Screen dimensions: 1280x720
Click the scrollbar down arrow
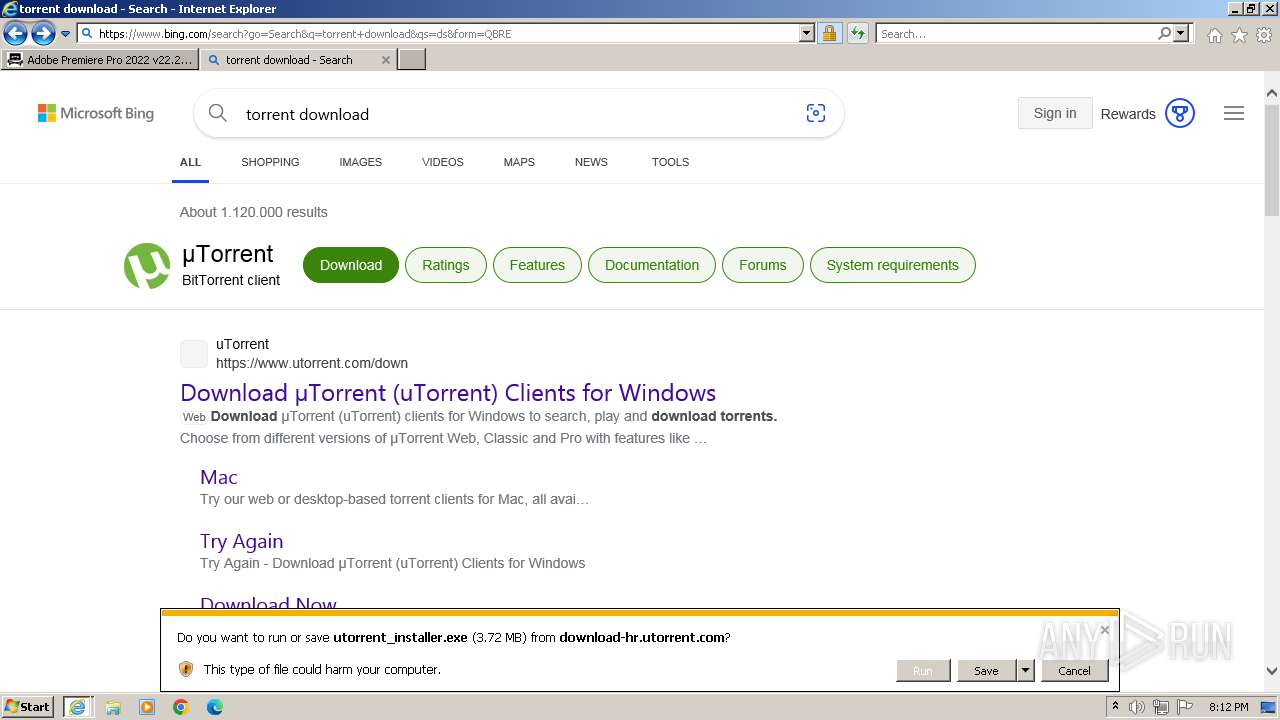(x=1272, y=671)
